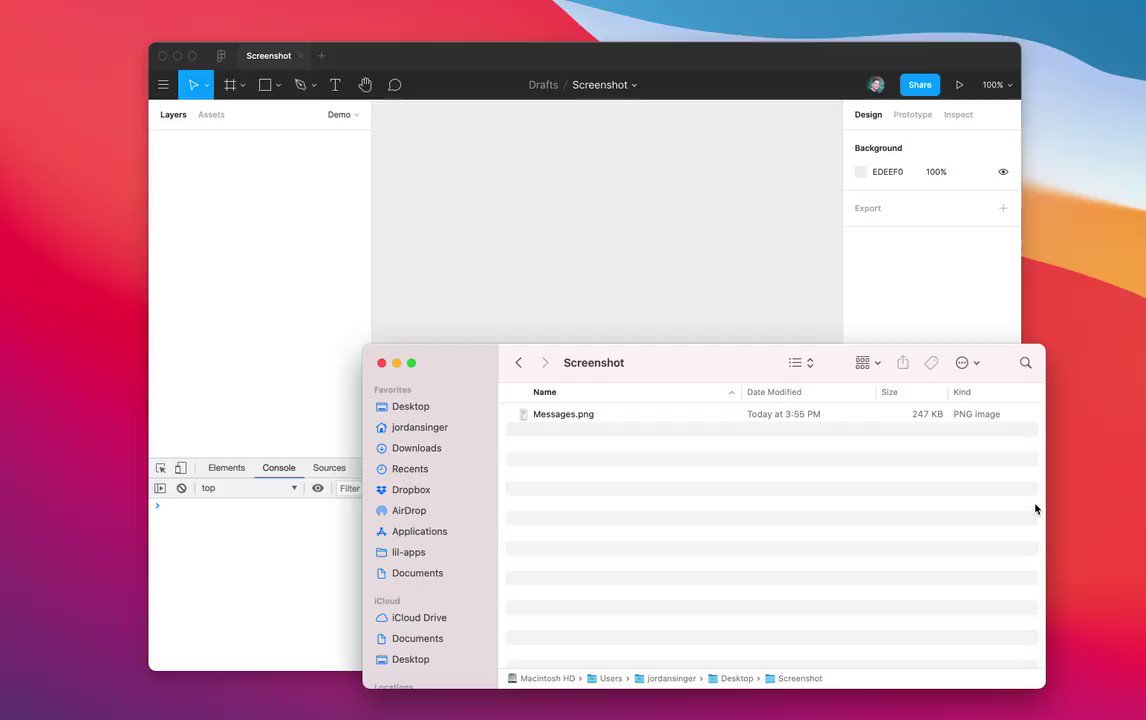Open the 100% zoom dropdown in Figma
Image resolution: width=1146 pixels, height=720 pixels.
click(x=997, y=85)
